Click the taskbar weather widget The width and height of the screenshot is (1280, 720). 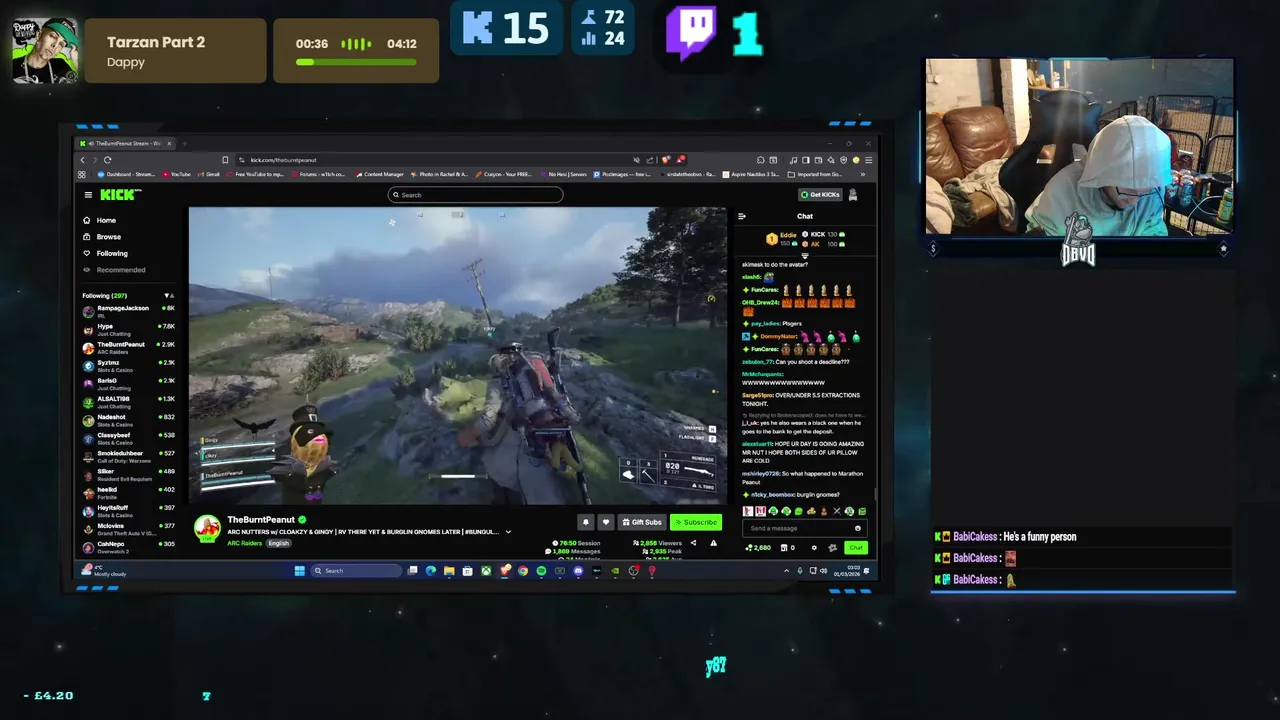pos(104,571)
